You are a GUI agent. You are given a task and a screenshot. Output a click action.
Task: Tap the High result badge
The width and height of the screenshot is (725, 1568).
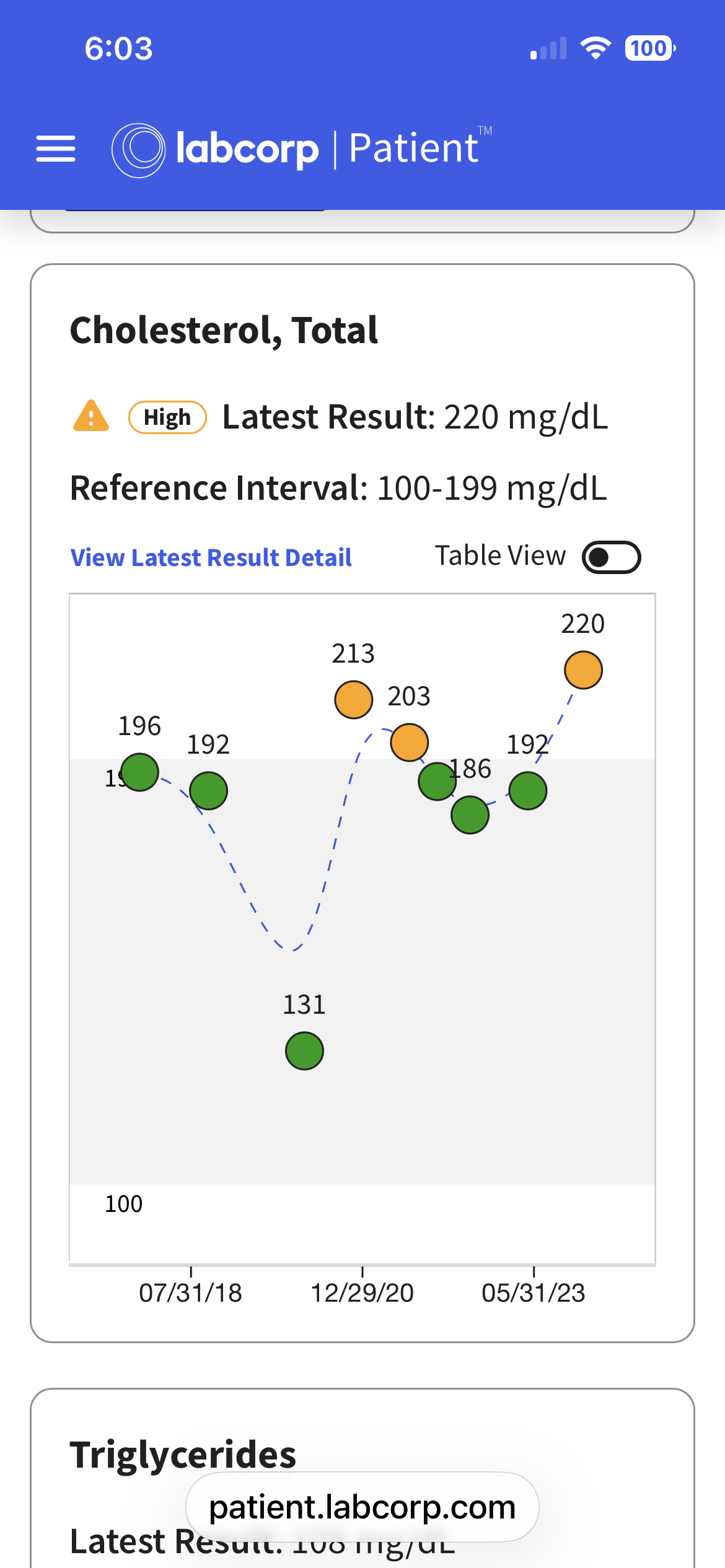167,417
